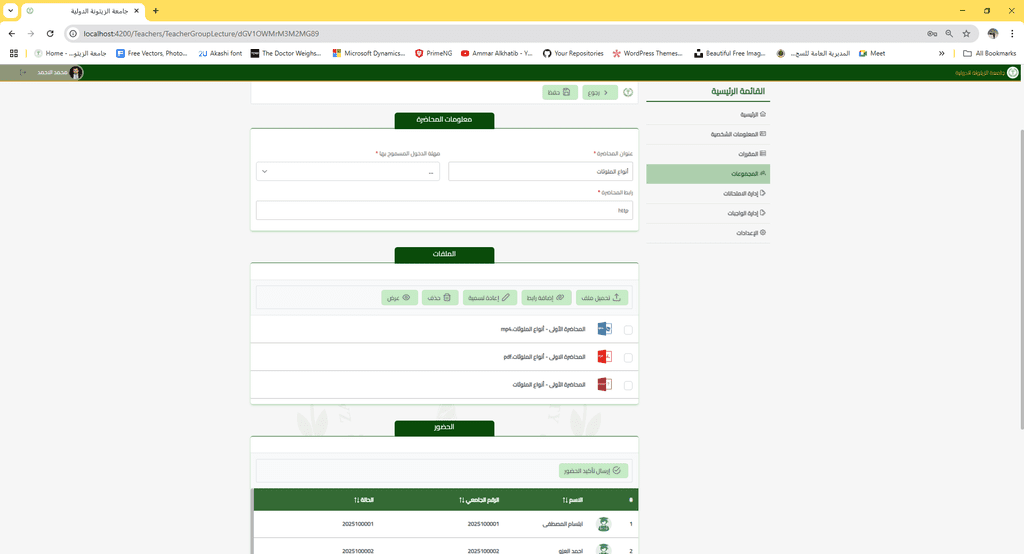The width and height of the screenshot is (1024, 554).
Task: Go back with the رجوع button
Action: (600, 93)
